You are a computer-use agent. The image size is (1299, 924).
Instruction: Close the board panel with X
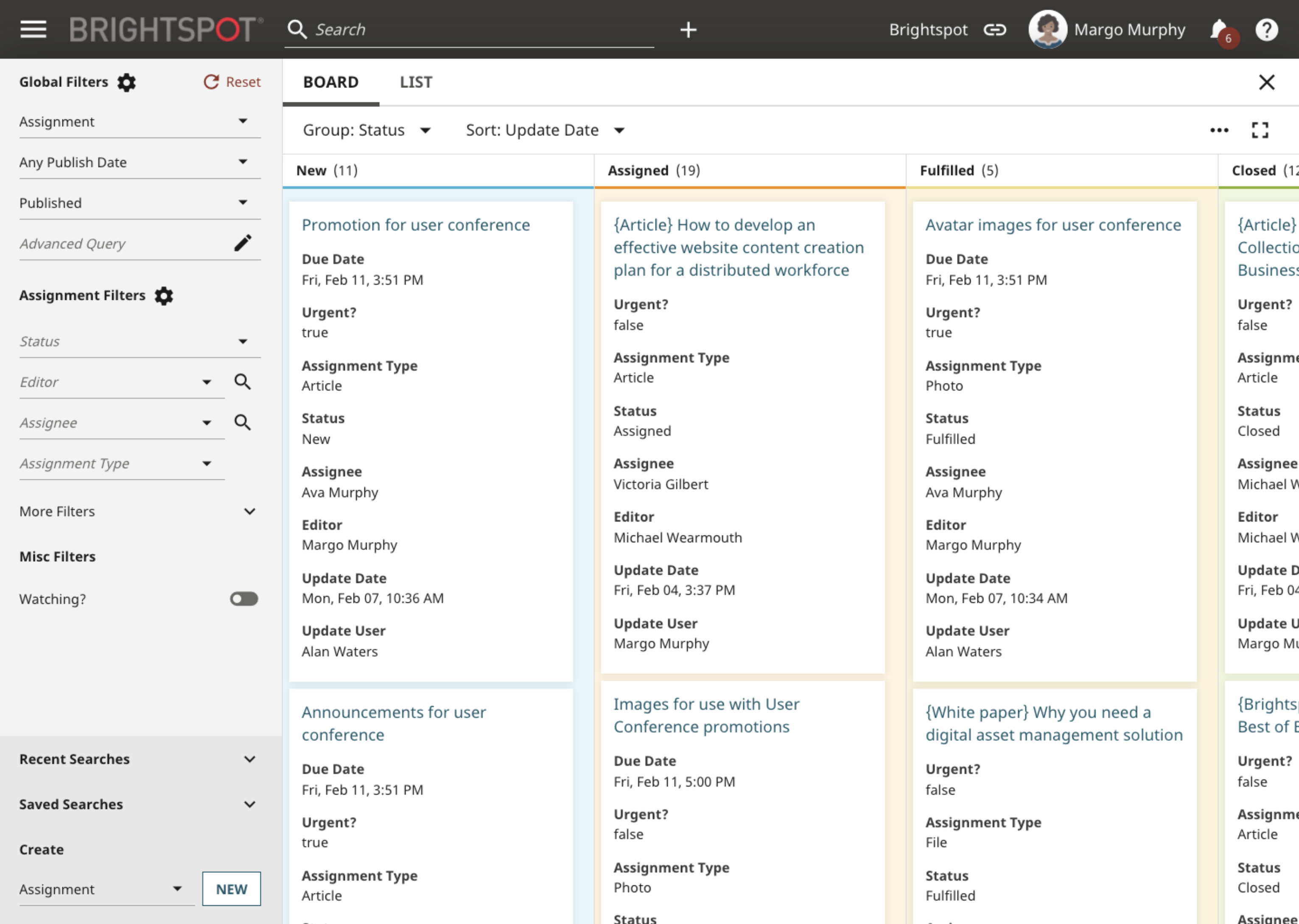click(1267, 82)
